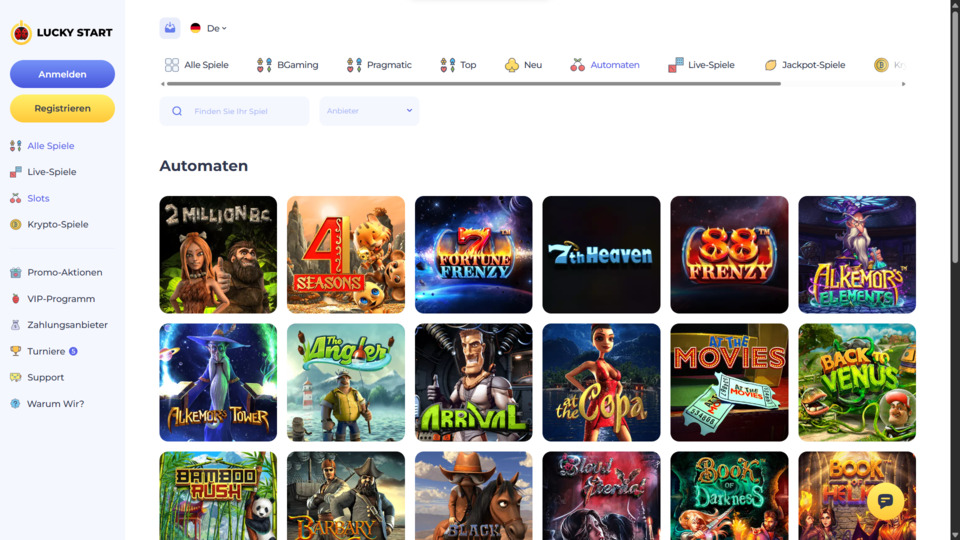This screenshot has height=540, width=960.
Task: Select the Jackpot-Spiele category tab
Action: [x=804, y=65]
